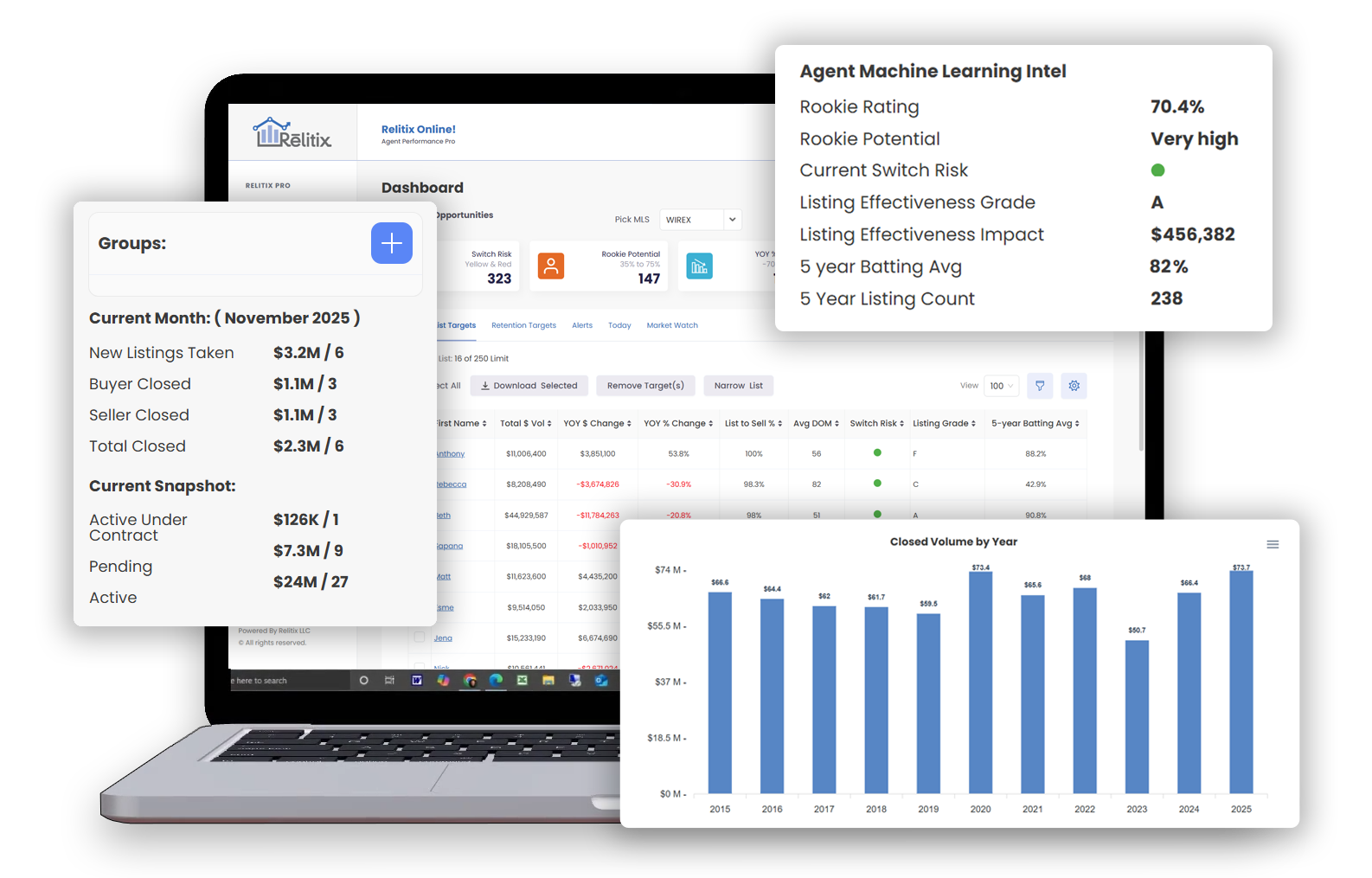The image size is (1372, 878).
Task: Open agent Matt's profile link
Action: 444,577
